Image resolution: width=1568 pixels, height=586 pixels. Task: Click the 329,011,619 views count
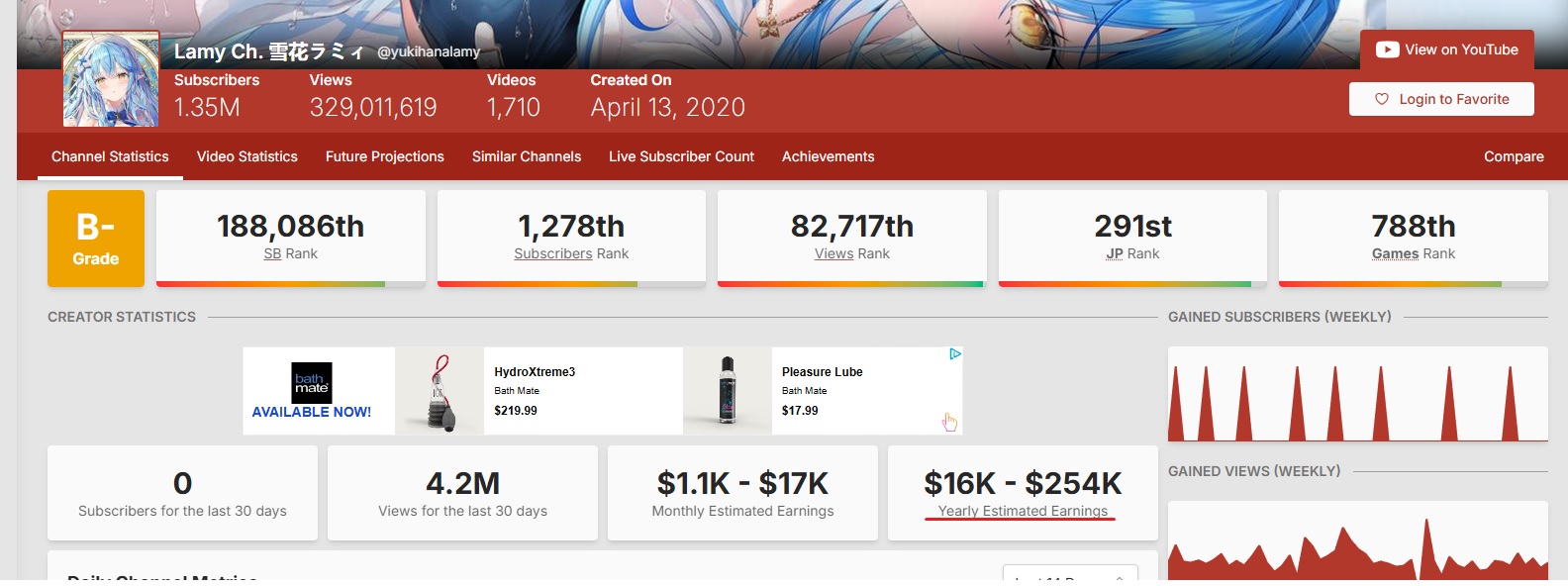tap(373, 107)
